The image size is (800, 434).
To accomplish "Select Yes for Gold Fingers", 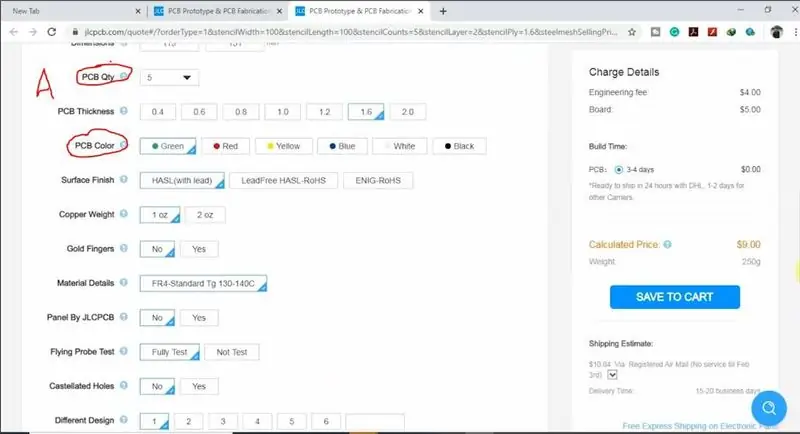I will tap(199, 249).
